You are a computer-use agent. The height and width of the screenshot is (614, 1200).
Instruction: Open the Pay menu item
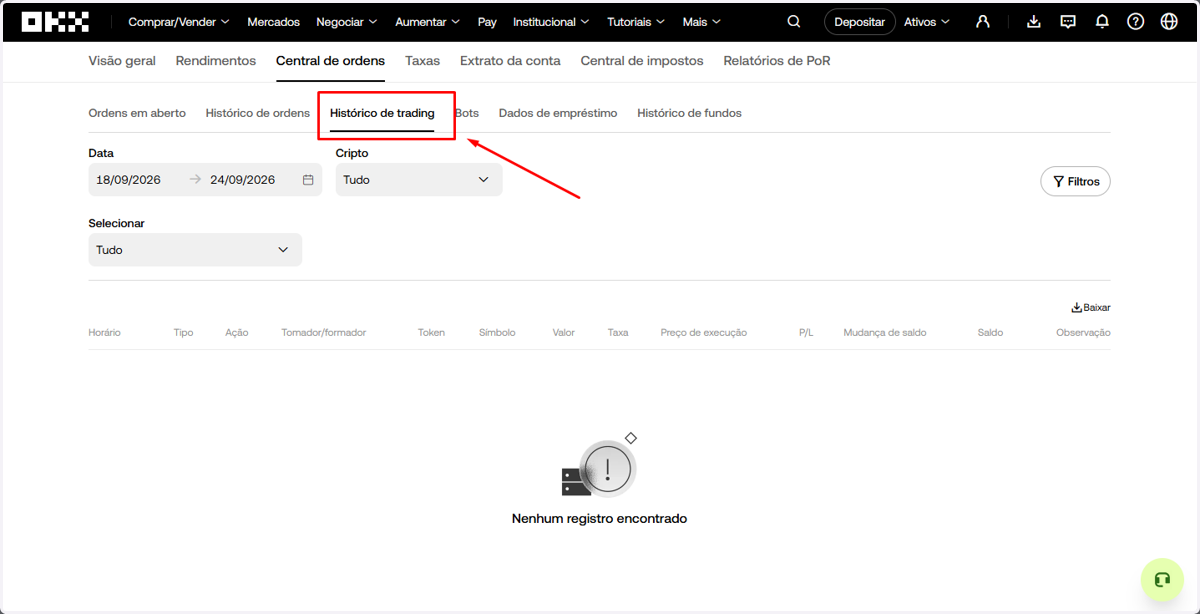tap(487, 21)
